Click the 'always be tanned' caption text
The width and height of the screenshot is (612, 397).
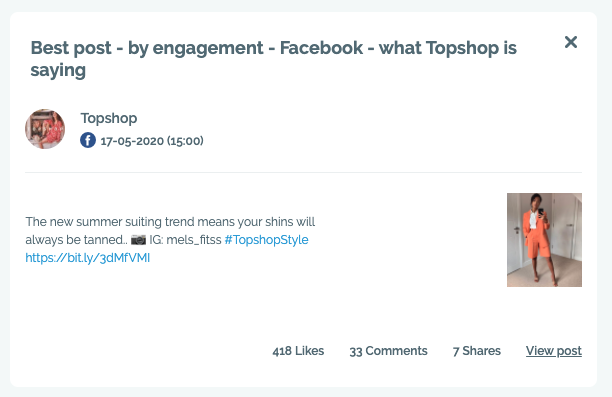coord(76,240)
